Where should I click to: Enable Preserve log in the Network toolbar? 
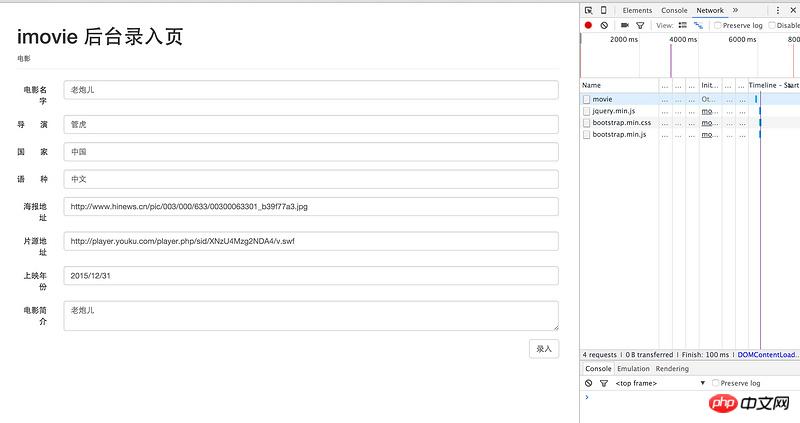point(717,25)
